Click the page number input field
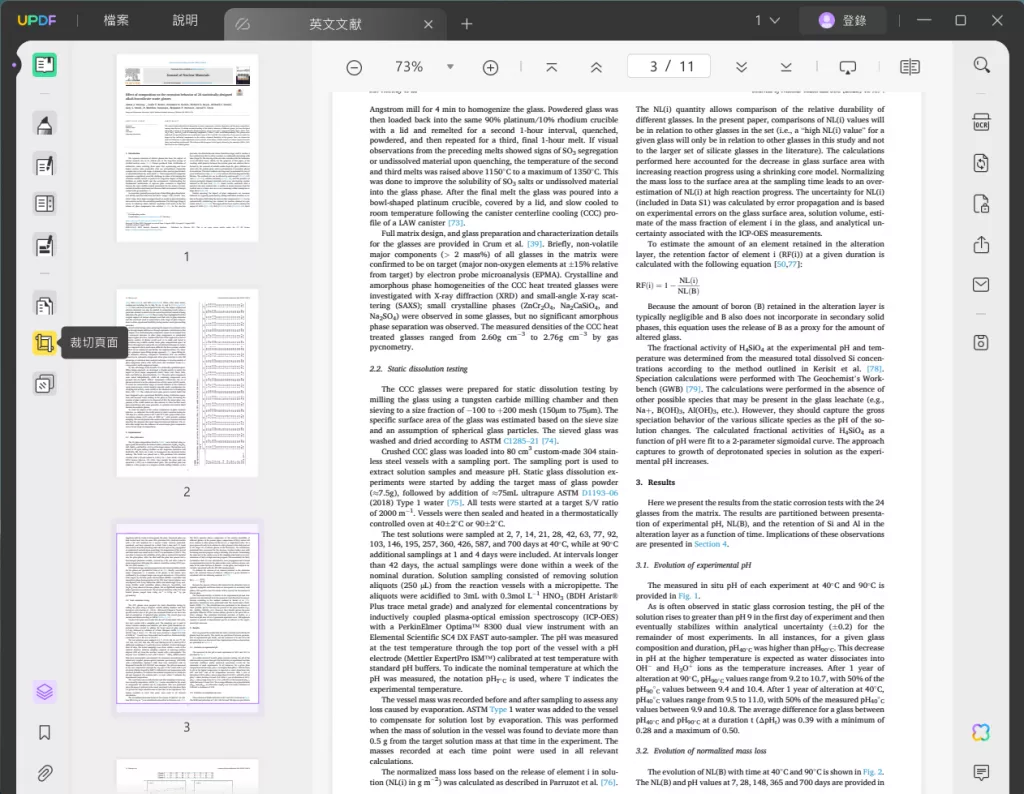 coord(668,67)
